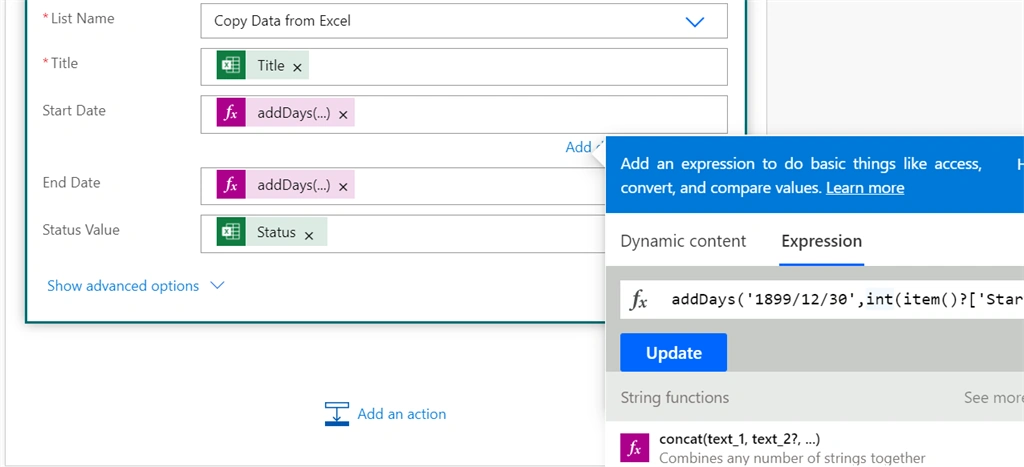Viewport: 1024px width, 467px height.
Task: Switch to the Dynamic content tab
Action: click(x=683, y=241)
